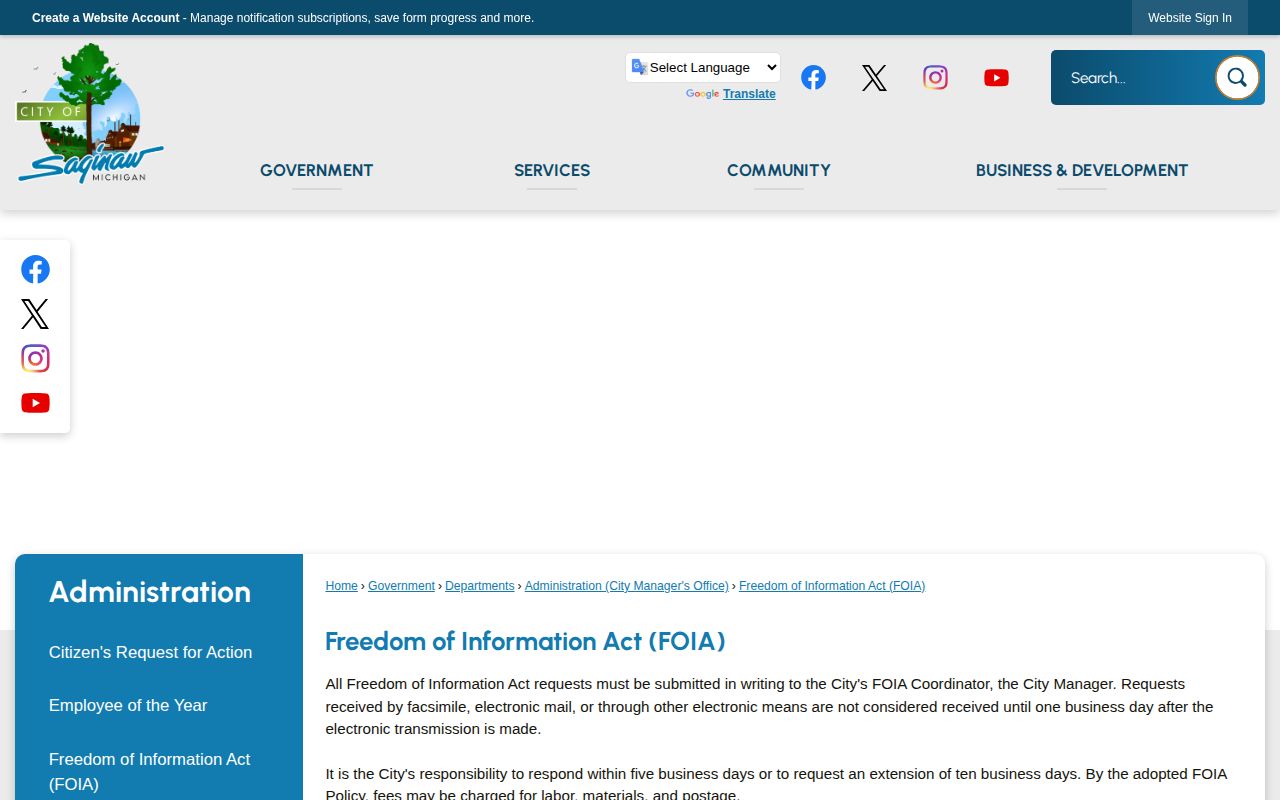Open the Business & Development menu
Image resolution: width=1280 pixels, height=800 pixels.
pos(1082,170)
